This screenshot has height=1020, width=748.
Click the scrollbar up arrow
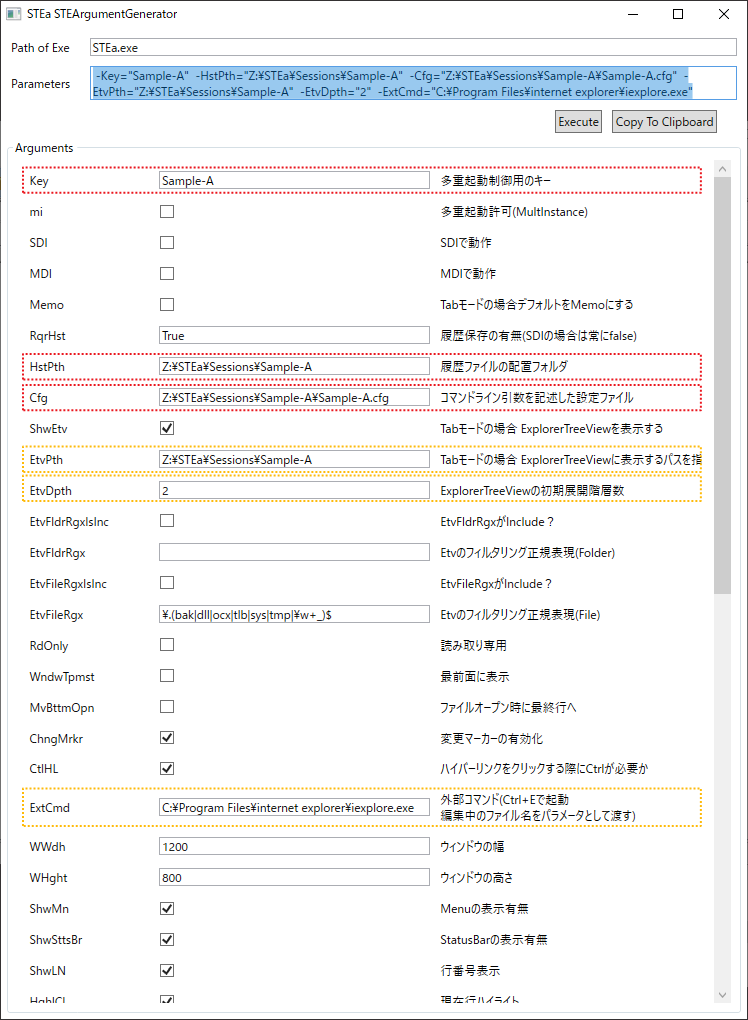722,169
